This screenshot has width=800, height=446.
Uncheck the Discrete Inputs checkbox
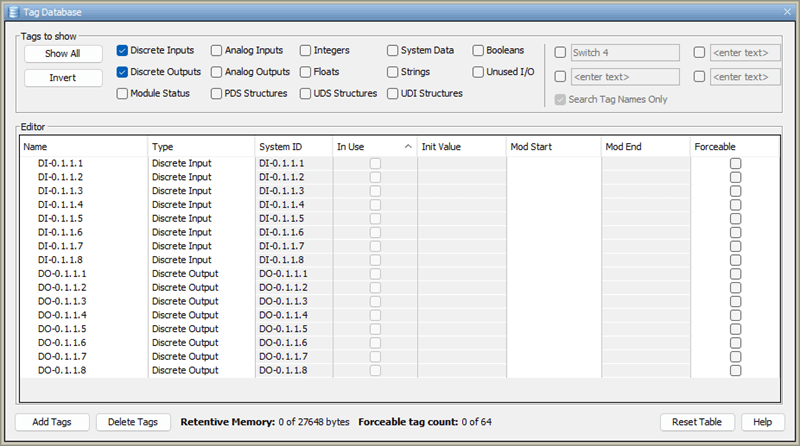122,50
